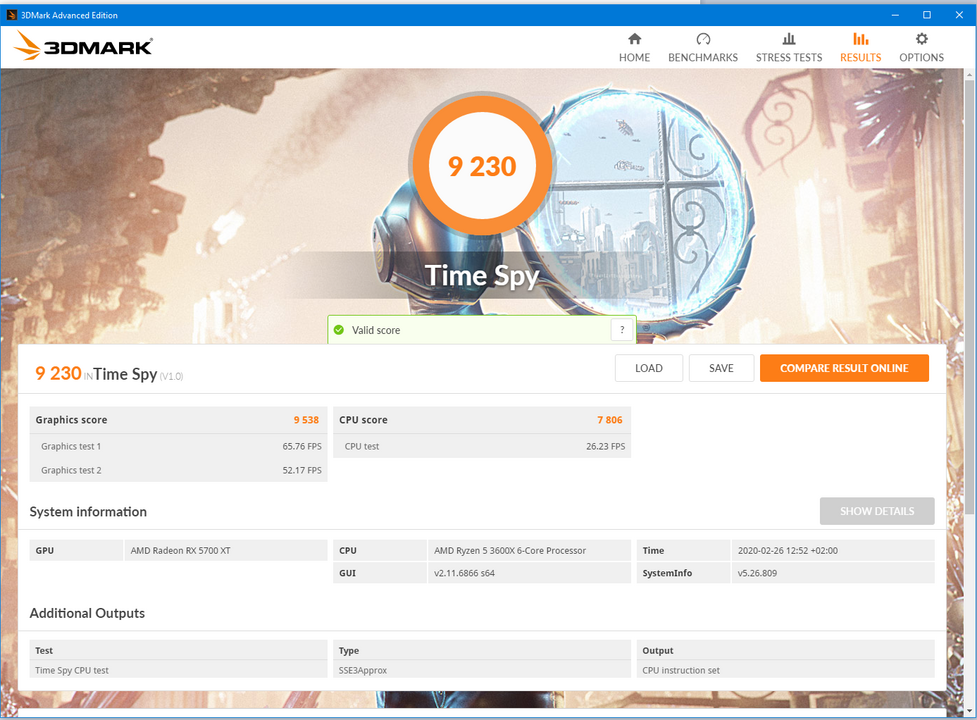Click the 3DMark title bar app icon
Viewport: 977px width, 720px height.
click(11, 15)
